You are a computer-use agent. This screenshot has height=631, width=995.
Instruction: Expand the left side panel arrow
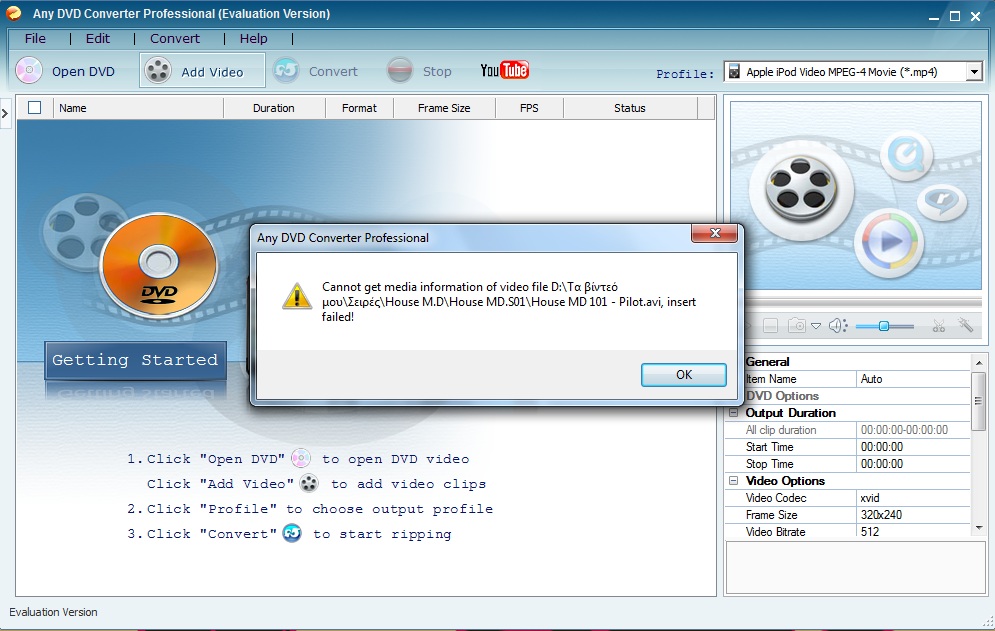[5, 114]
